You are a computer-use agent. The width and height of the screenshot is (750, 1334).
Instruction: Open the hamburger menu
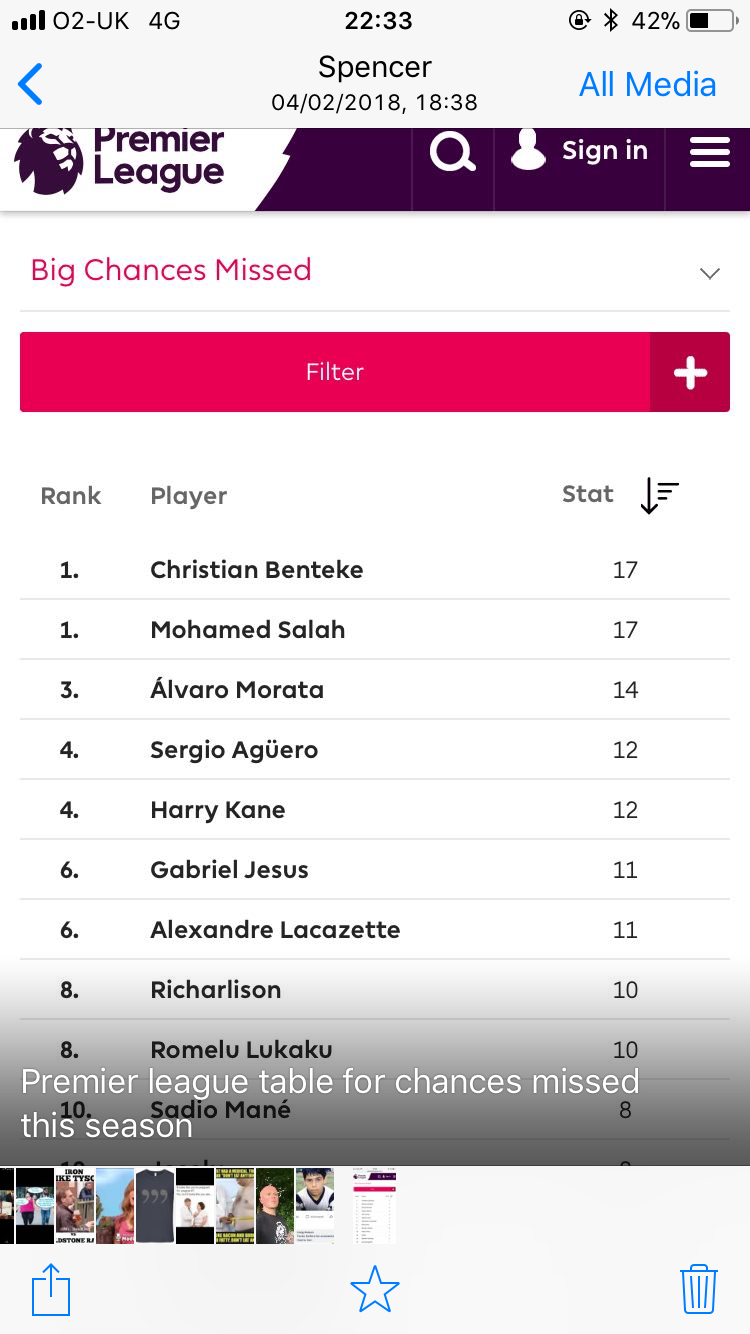[709, 153]
